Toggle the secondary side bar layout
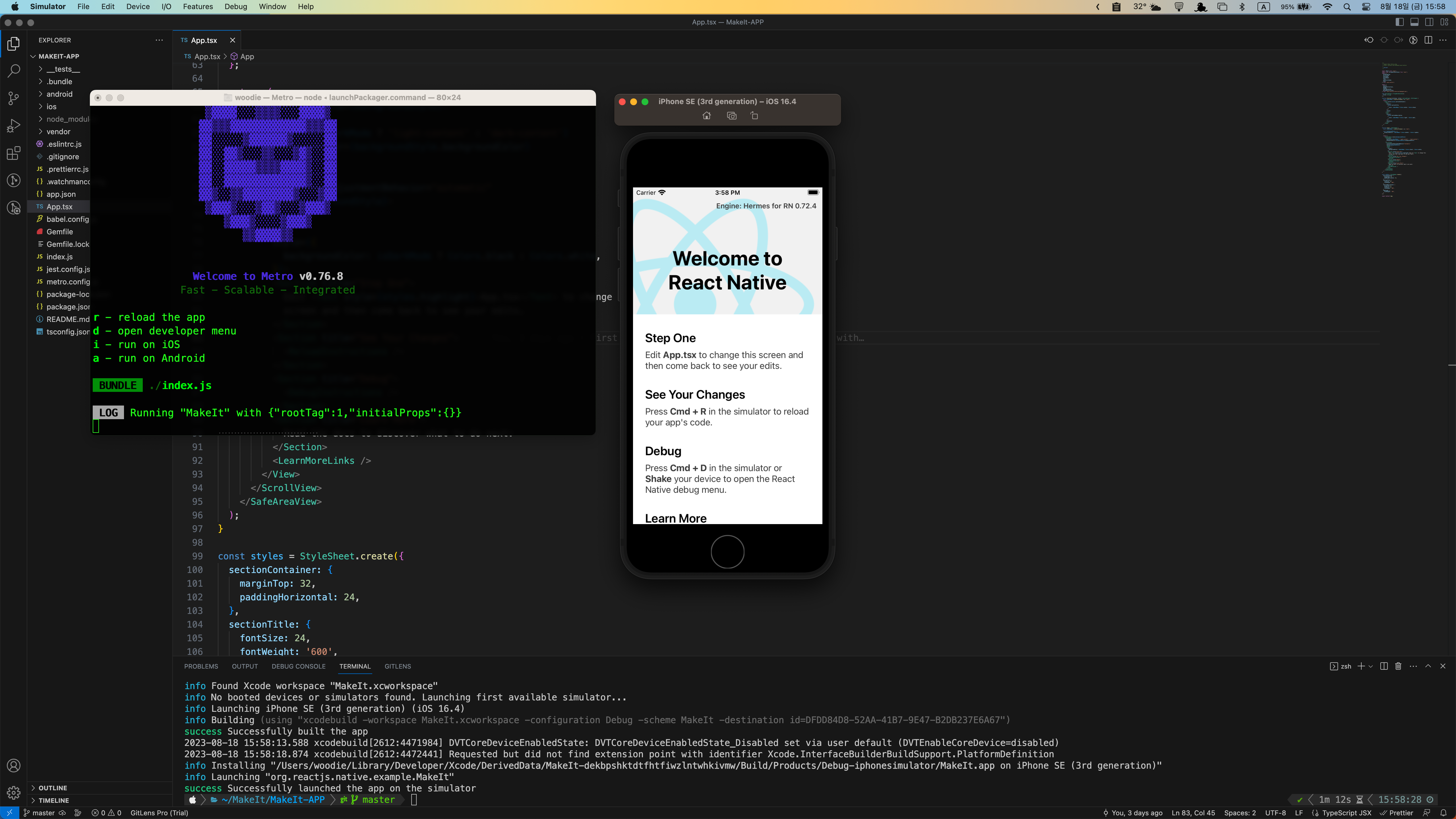The width and height of the screenshot is (1456, 819). pyautogui.click(x=1429, y=22)
